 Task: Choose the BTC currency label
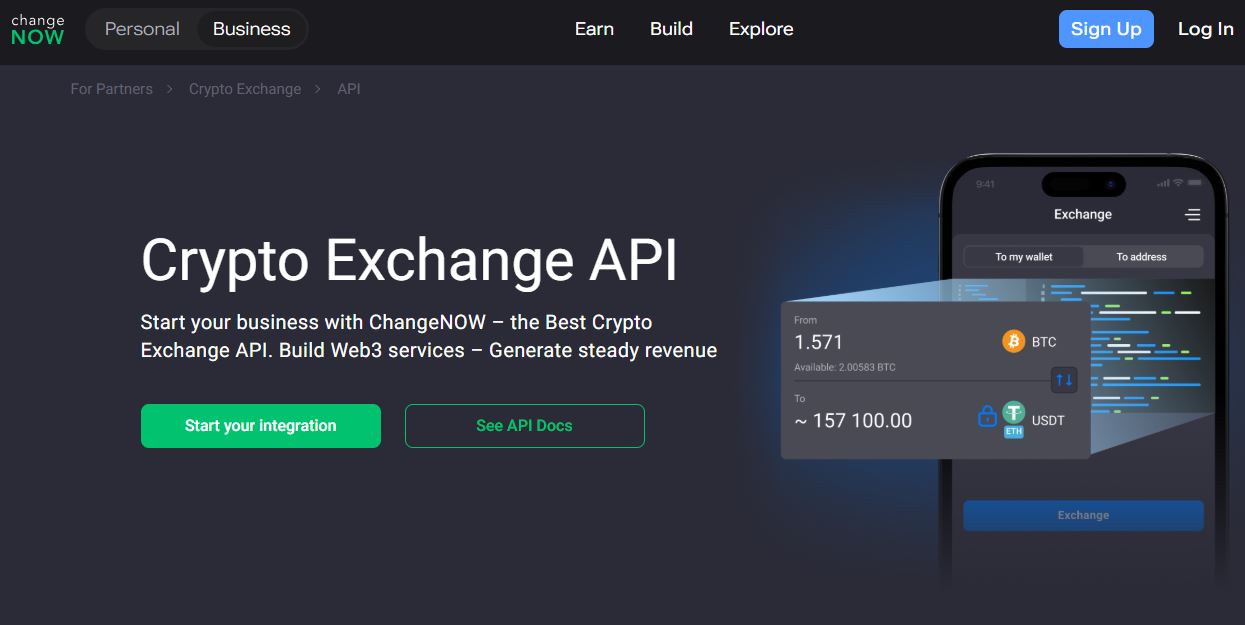pos(1044,342)
